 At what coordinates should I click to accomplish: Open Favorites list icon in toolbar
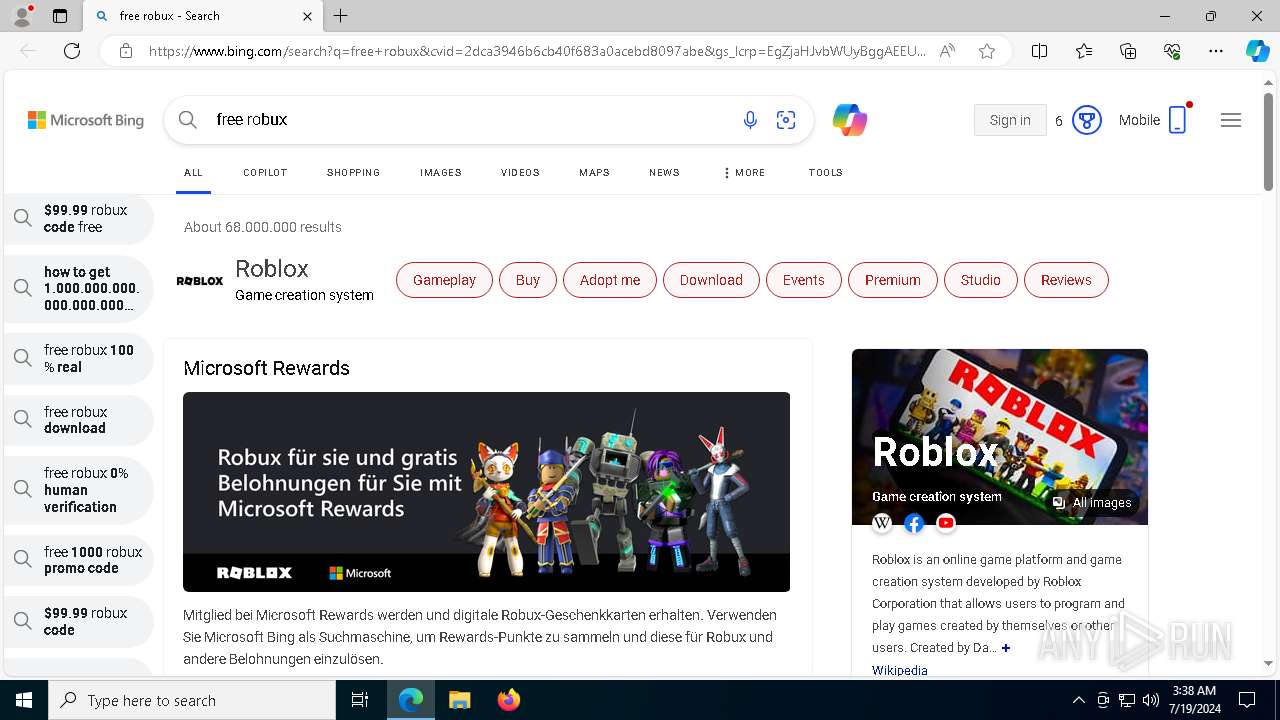(1084, 51)
